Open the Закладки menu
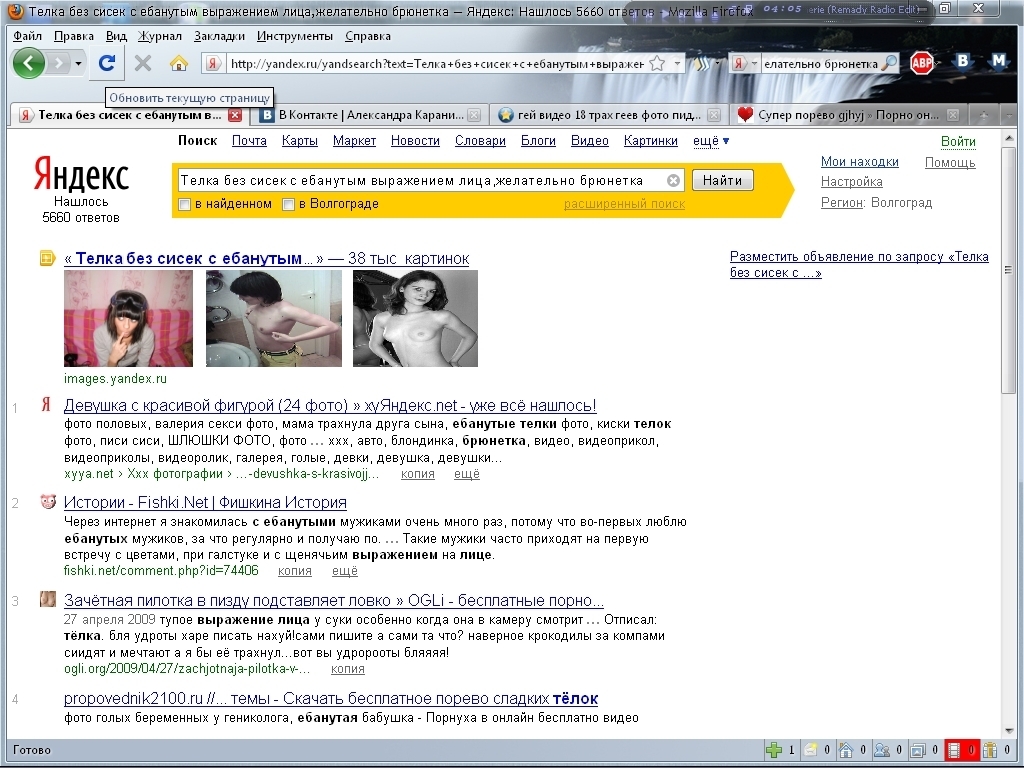This screenshot has height=768, width=1024. 219,36
